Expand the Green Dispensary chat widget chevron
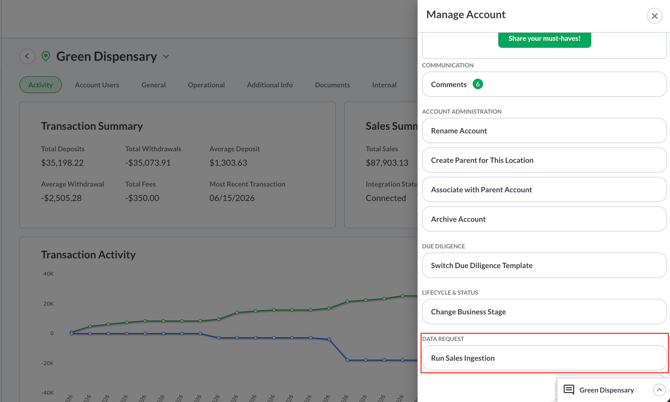 659,390
